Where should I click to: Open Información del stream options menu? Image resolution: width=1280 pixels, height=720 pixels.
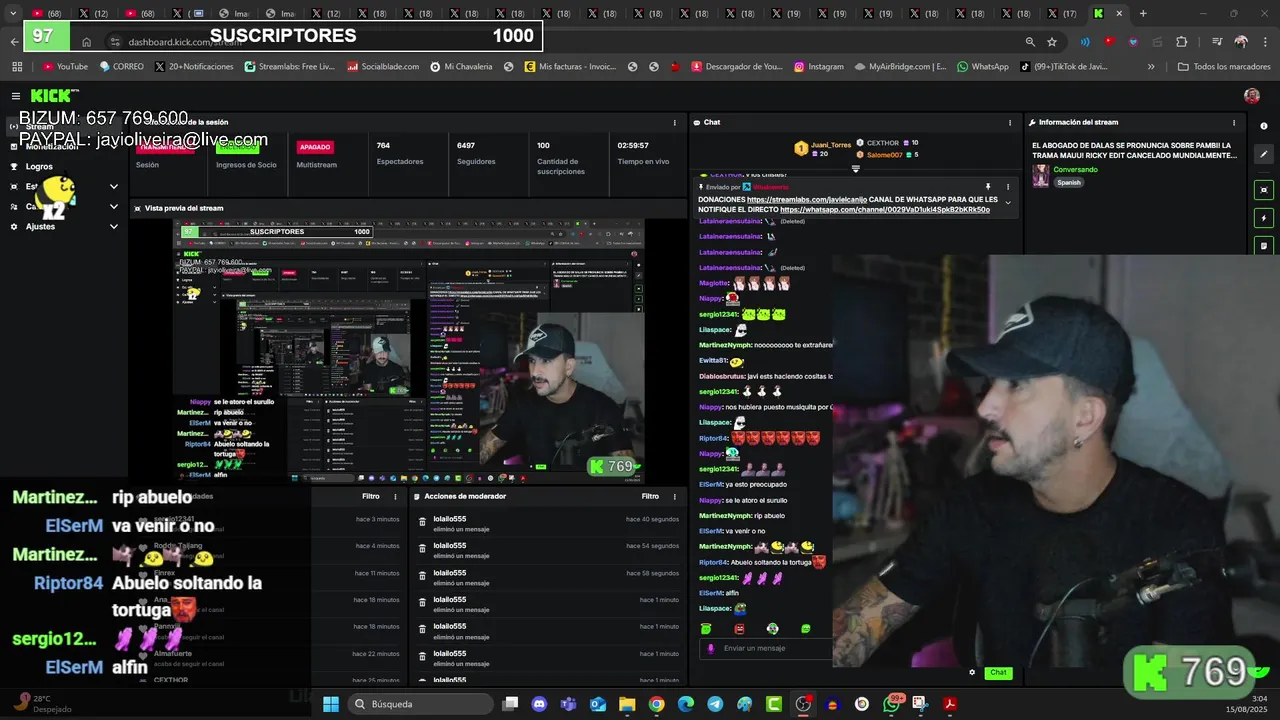pos(1233,122)
